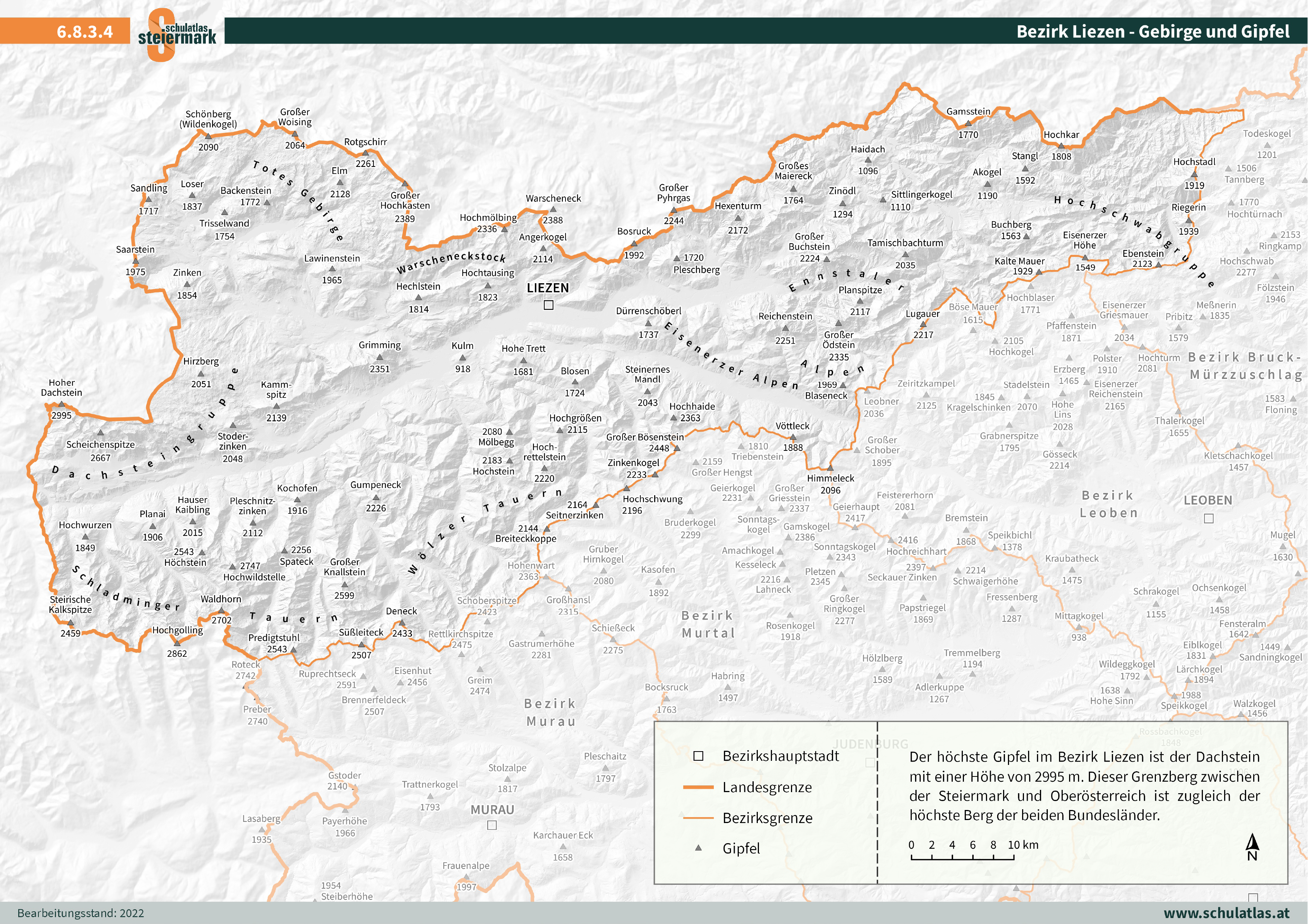Click the Lugauer summit triangle marker
The width and height of the screenshot is (1308, 924).
click(x=923, y=325)
